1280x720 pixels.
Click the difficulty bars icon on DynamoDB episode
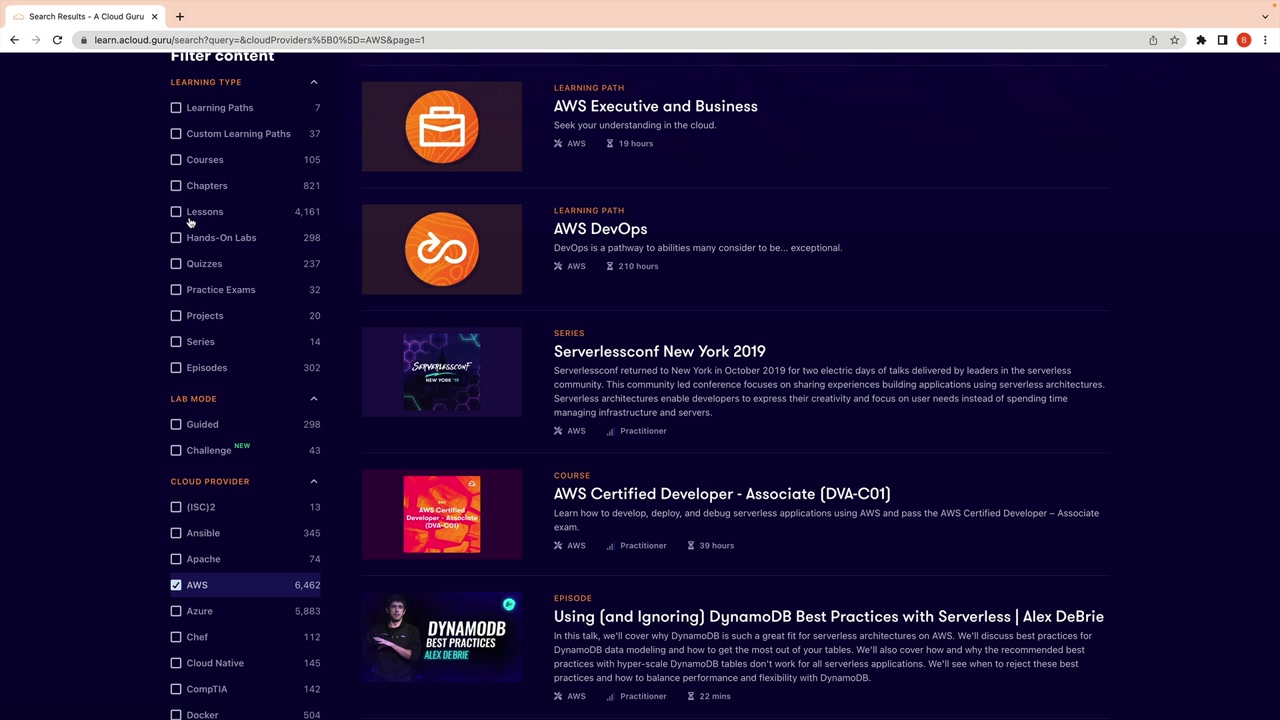coord(610,697)
